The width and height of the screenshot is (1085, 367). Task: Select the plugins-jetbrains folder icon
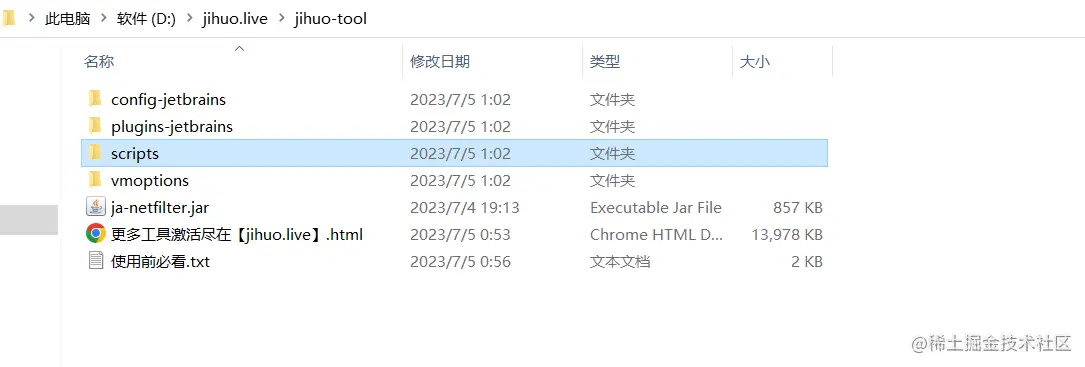(95, 126)
